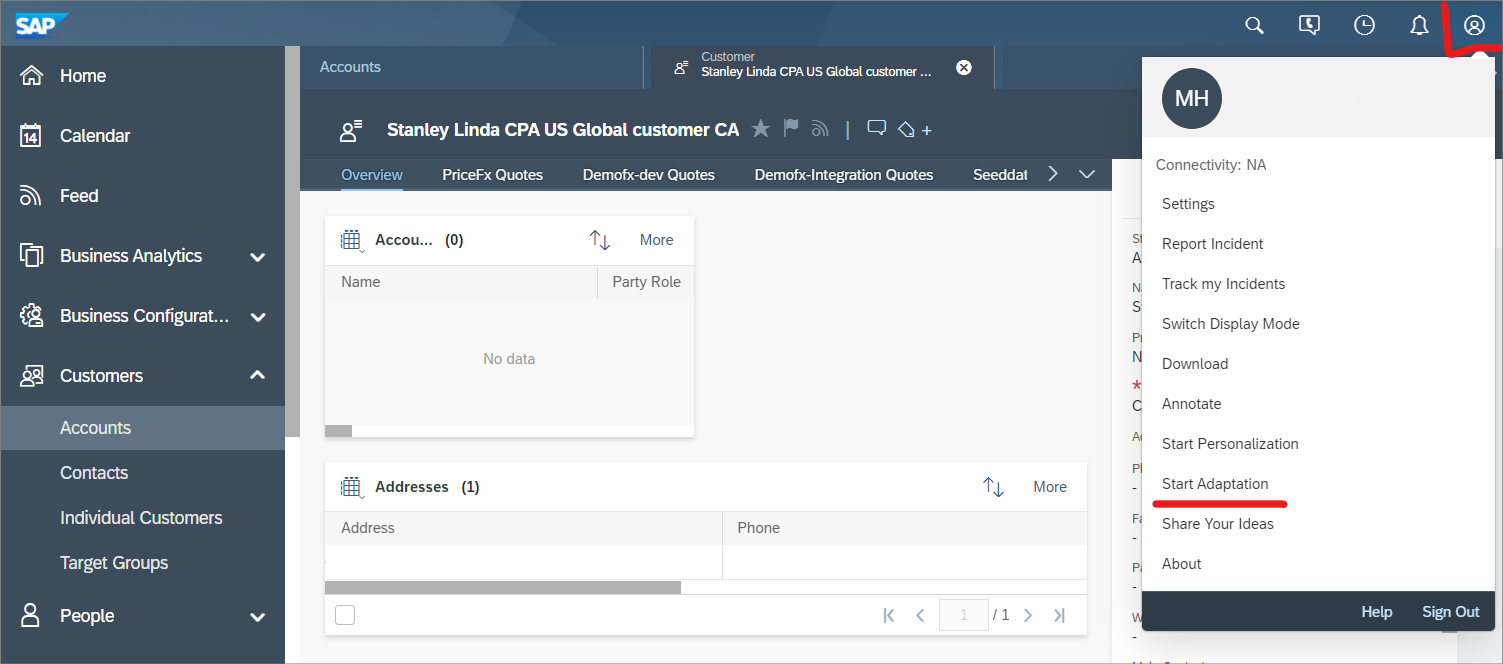
Task: Click the Sign Out link
Action: coord(1450,612)
